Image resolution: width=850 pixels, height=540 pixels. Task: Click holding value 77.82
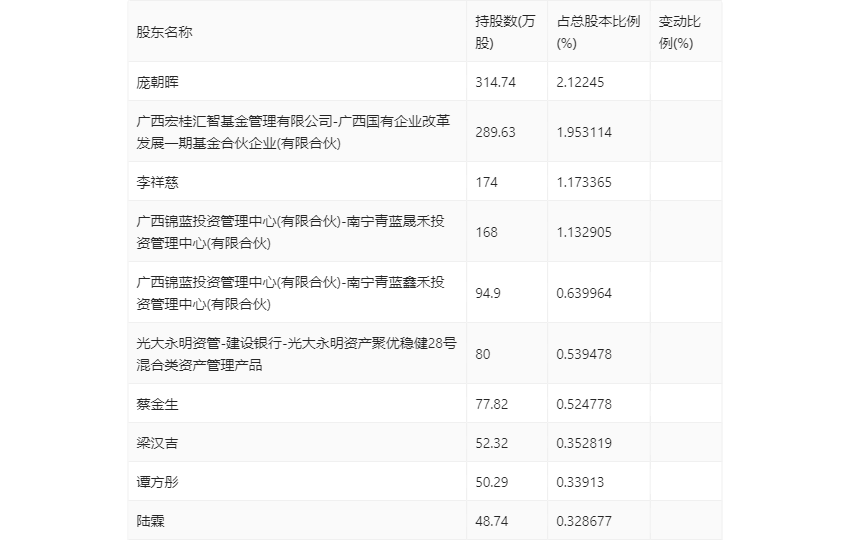click(x=492, y=404)
